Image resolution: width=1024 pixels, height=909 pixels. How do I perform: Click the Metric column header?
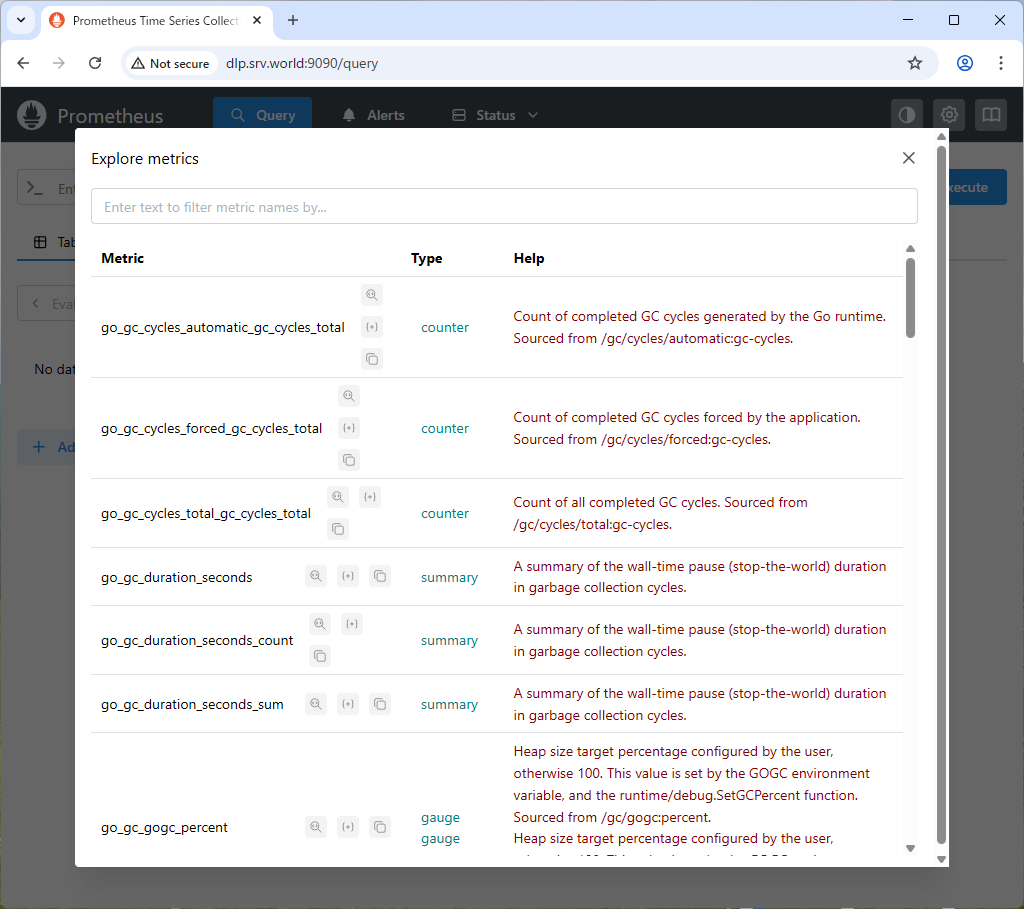[123, 259]
